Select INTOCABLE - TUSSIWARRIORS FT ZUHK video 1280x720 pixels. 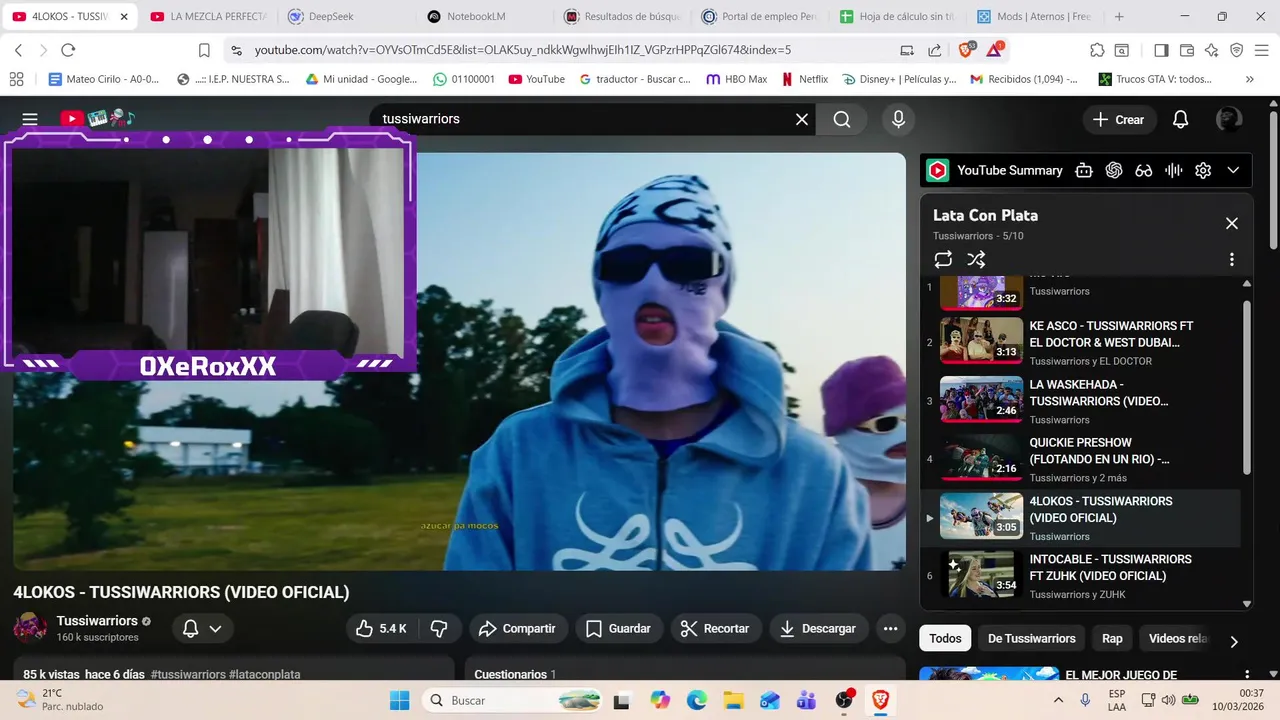tap(1080, 575)
